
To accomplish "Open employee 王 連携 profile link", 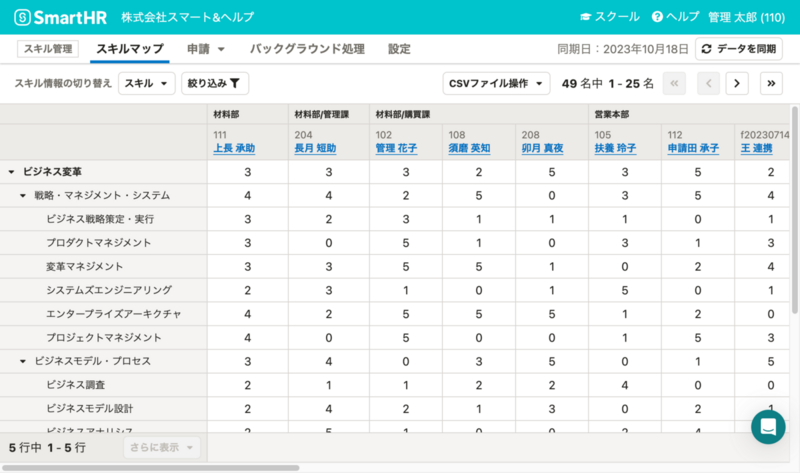I will coord(756,148).
